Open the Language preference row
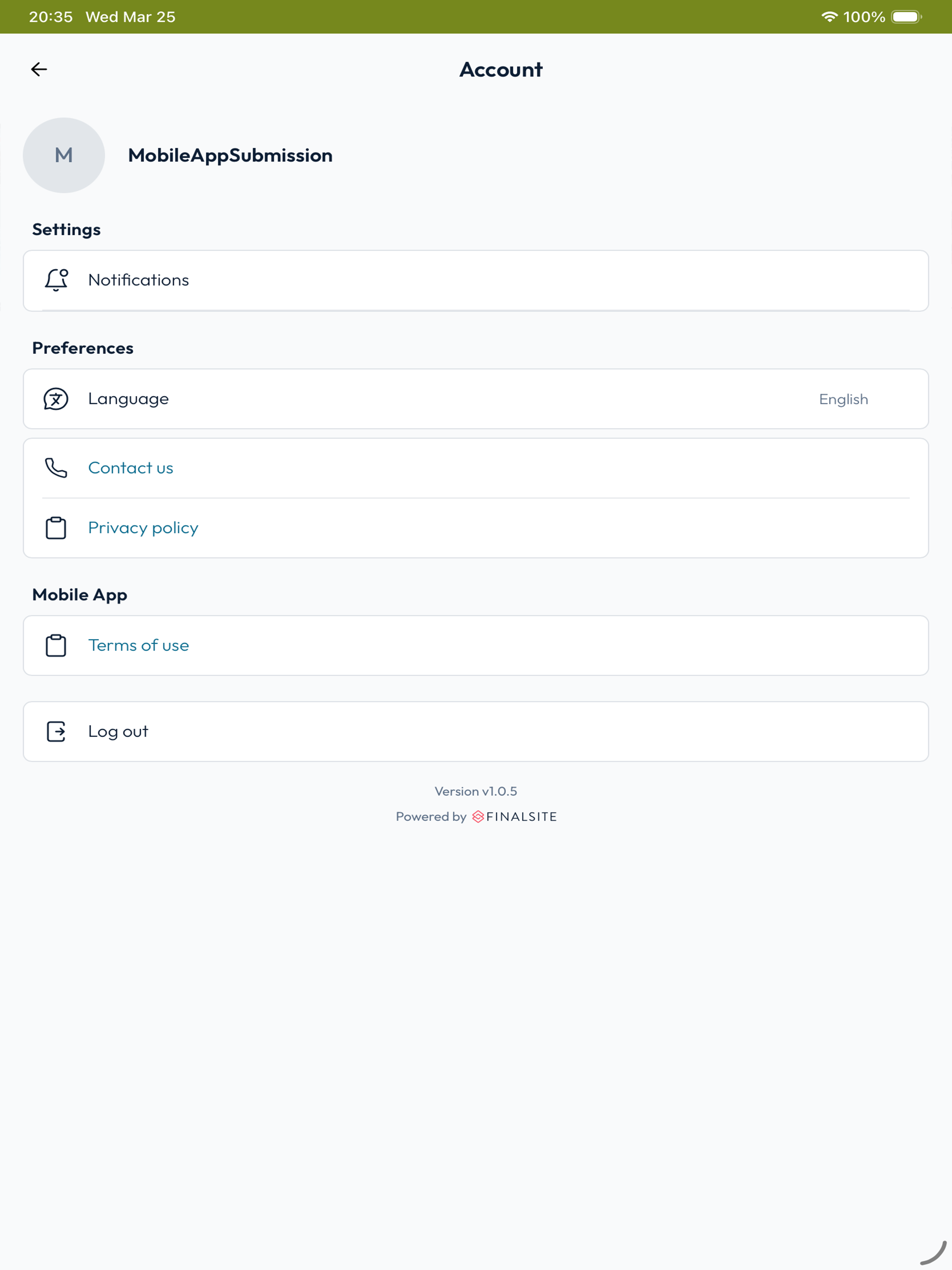Image resolution: width=952 pixels, height=1270 pixels. (476, 399)
